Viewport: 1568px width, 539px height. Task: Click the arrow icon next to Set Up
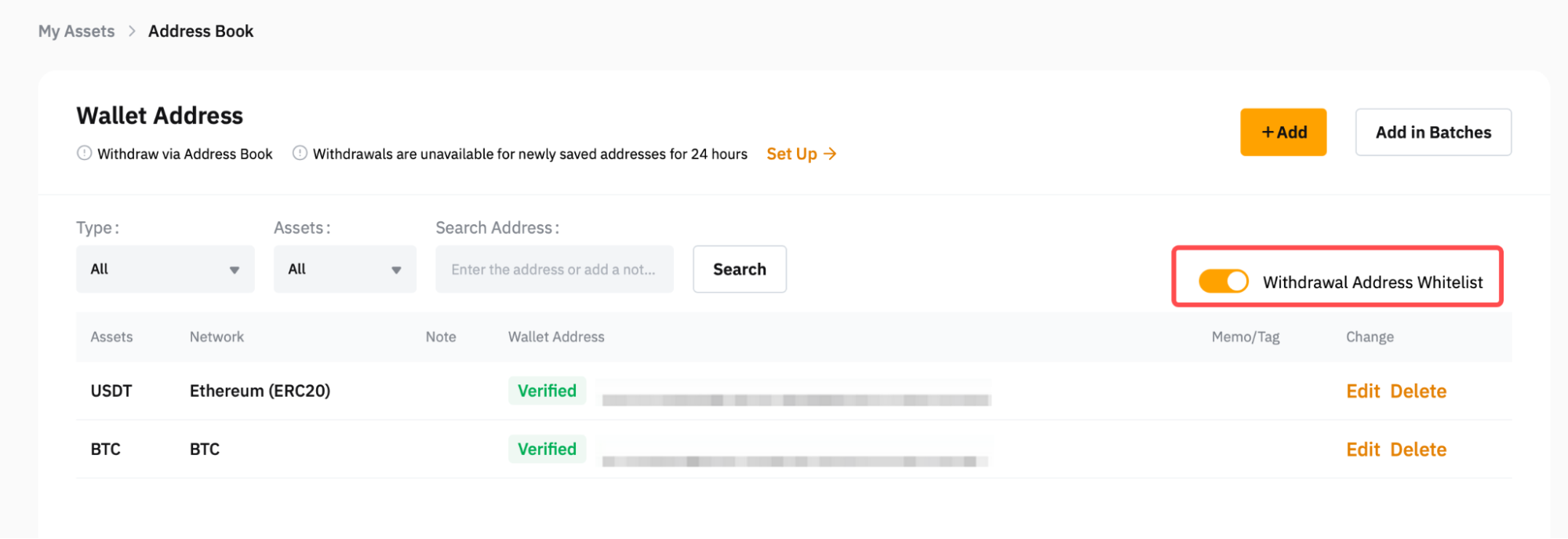point(831,154)
